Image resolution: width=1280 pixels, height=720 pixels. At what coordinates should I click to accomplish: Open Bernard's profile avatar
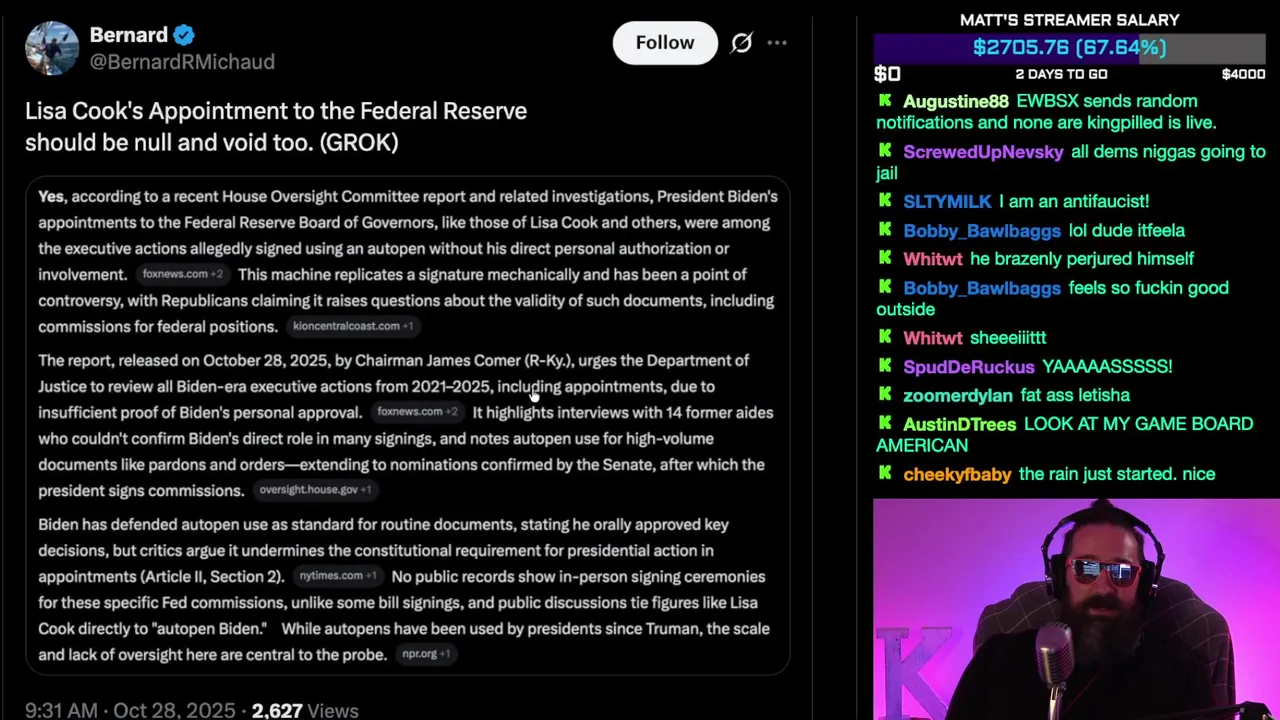pos(52,48)
